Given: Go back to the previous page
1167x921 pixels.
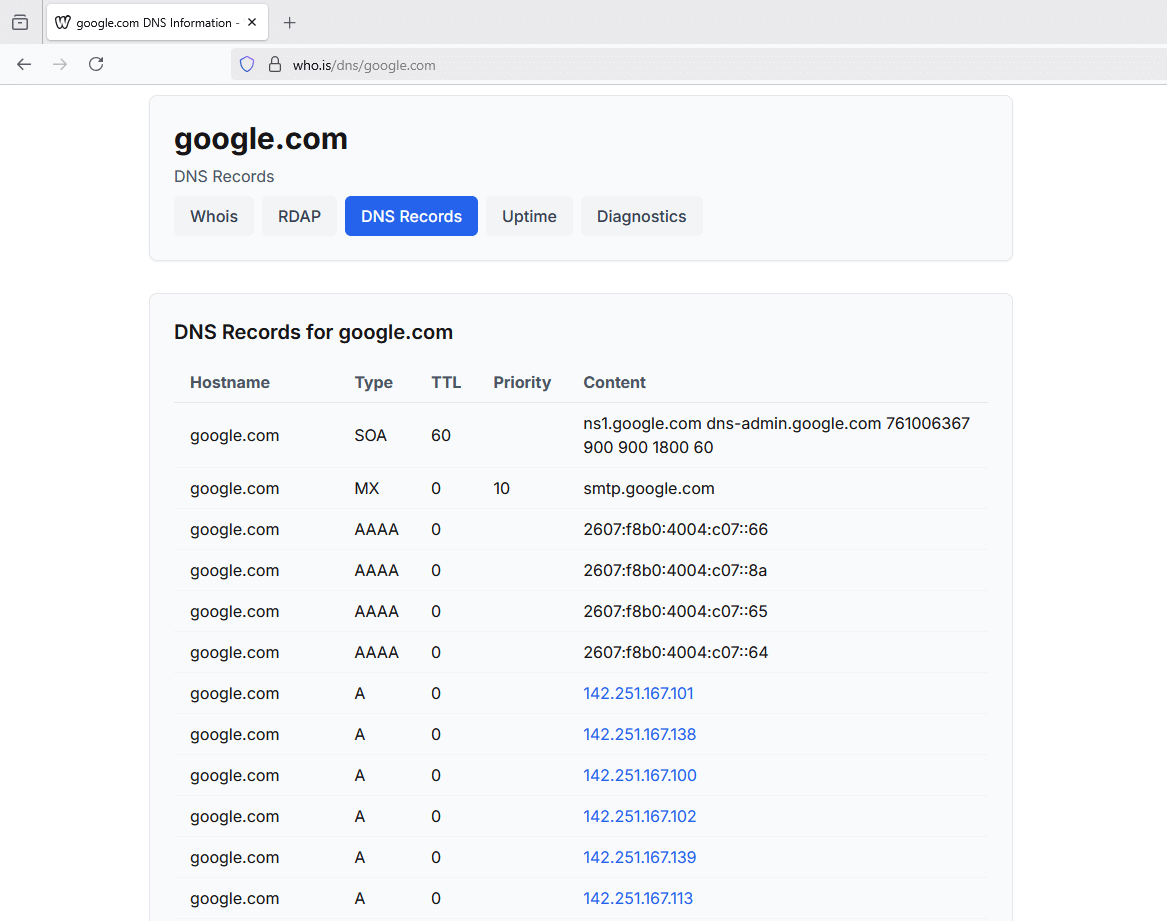Looking at the screenshot, I should (24, 64).
